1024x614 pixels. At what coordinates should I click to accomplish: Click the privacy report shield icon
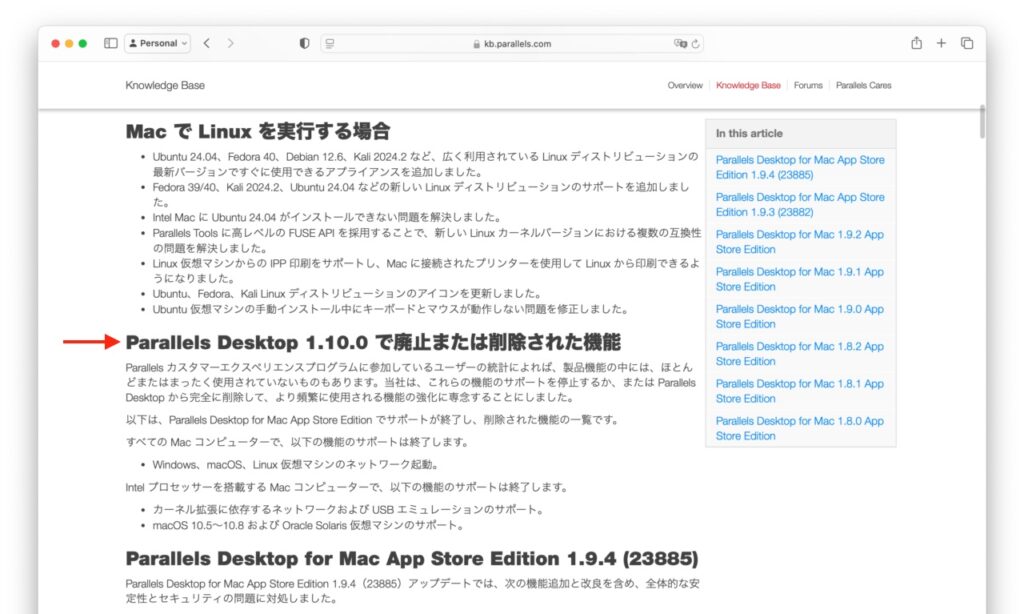click(x=303, y=43)
